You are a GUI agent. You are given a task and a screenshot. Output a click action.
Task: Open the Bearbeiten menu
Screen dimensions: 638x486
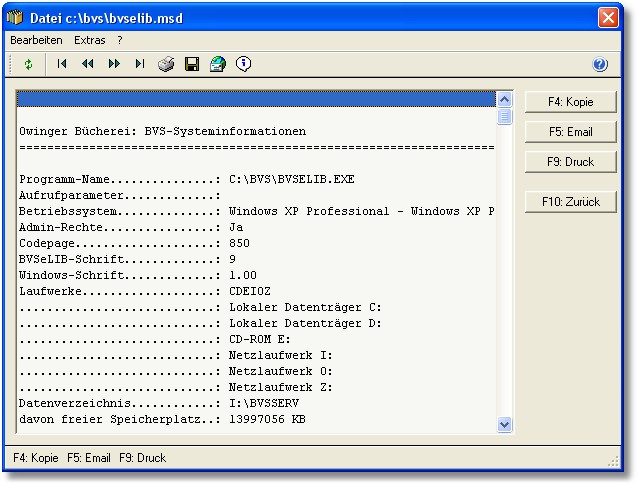(x=36, y=40)
